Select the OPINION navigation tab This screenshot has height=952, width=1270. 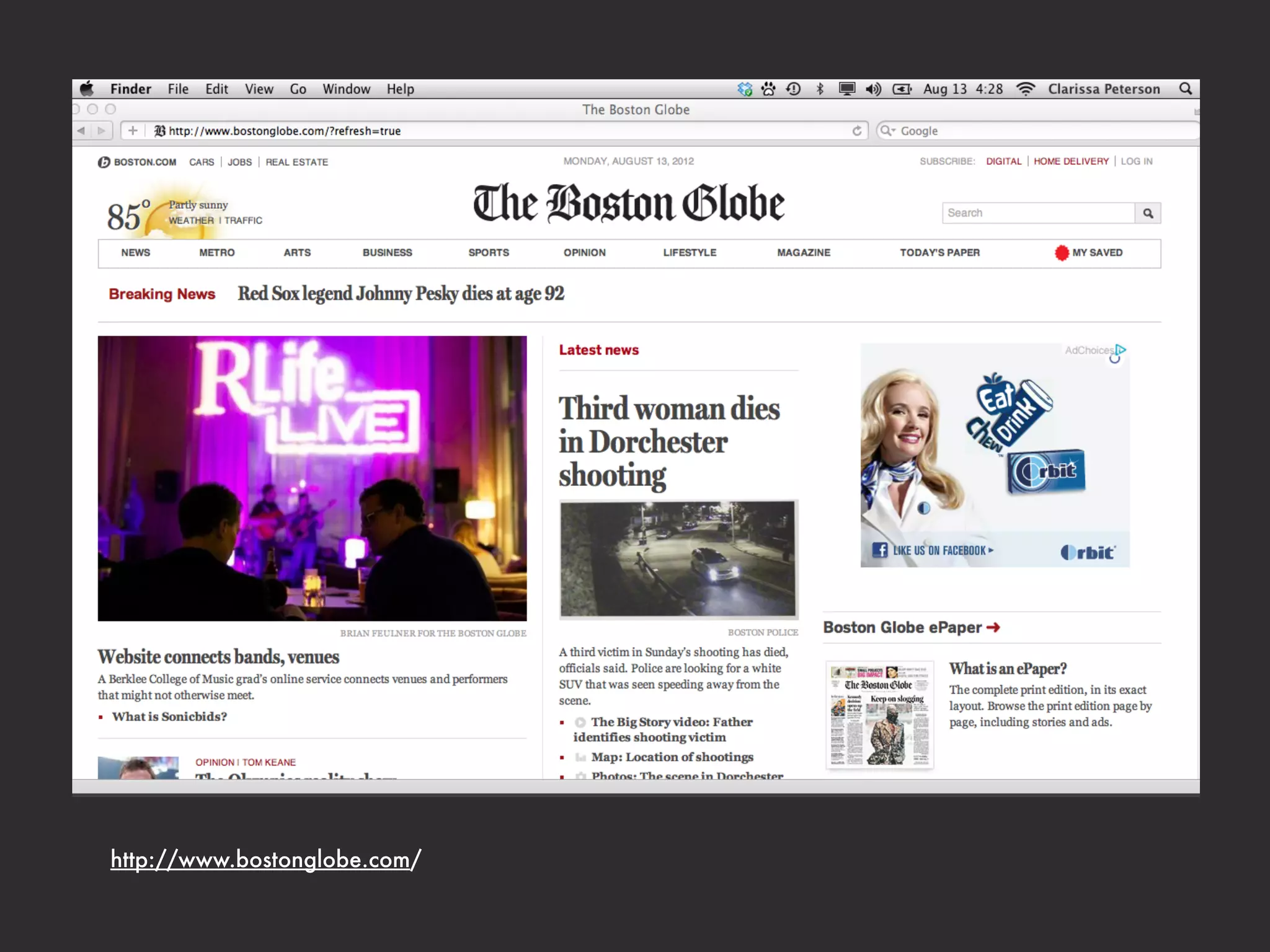[585, 253]
